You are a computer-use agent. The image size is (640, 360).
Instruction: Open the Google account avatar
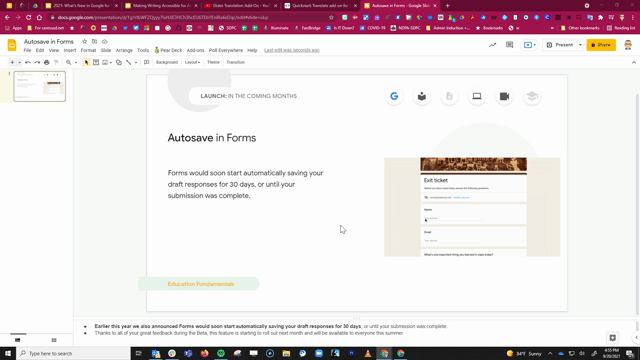point(628,45)
